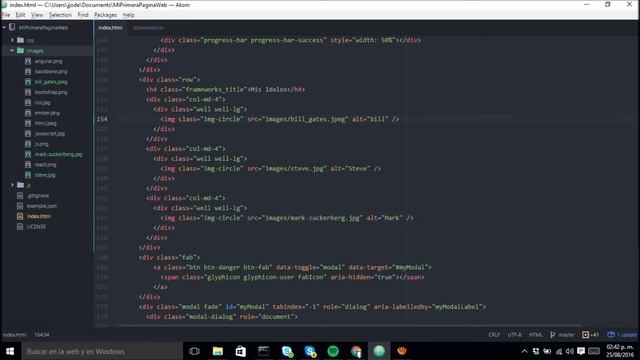The image size is (640, 360).
Task: Click the .gitignore file icon
Action: pyautogui.click(x=20, y=196)
